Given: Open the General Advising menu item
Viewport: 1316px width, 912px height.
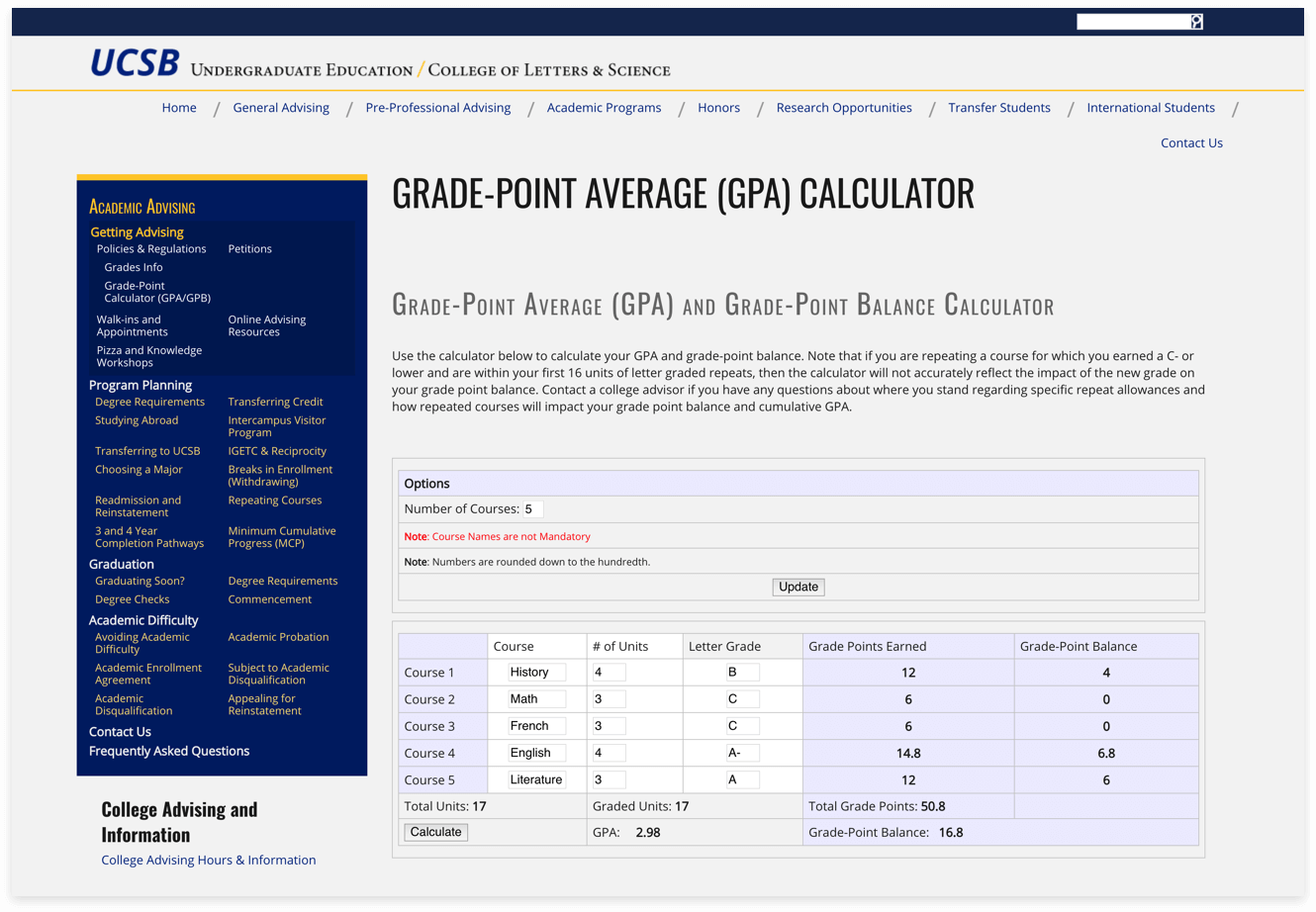Looking at the screenshot, I should (281, 108).
